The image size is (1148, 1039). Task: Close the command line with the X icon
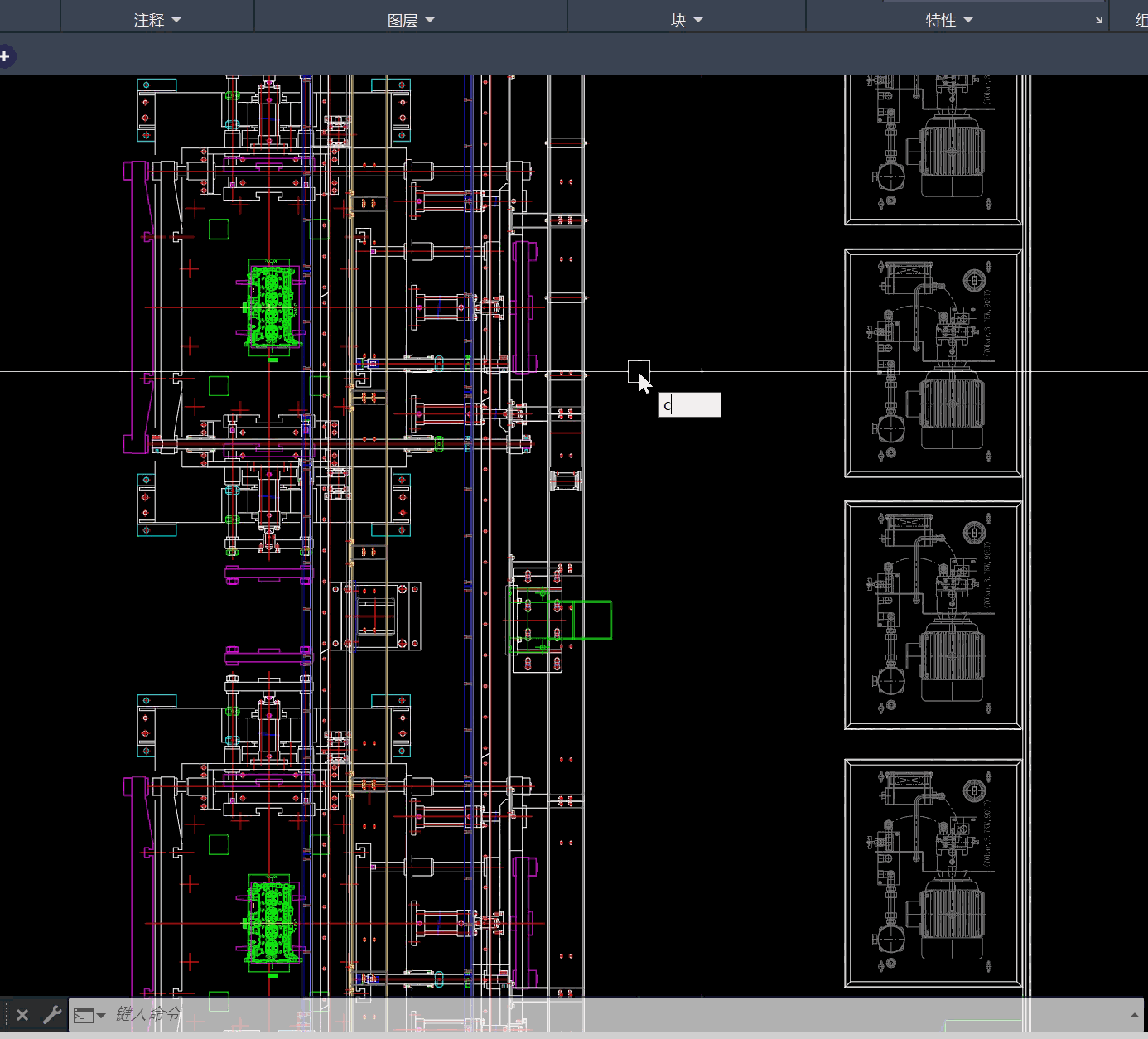click(x=22, y=1015)
